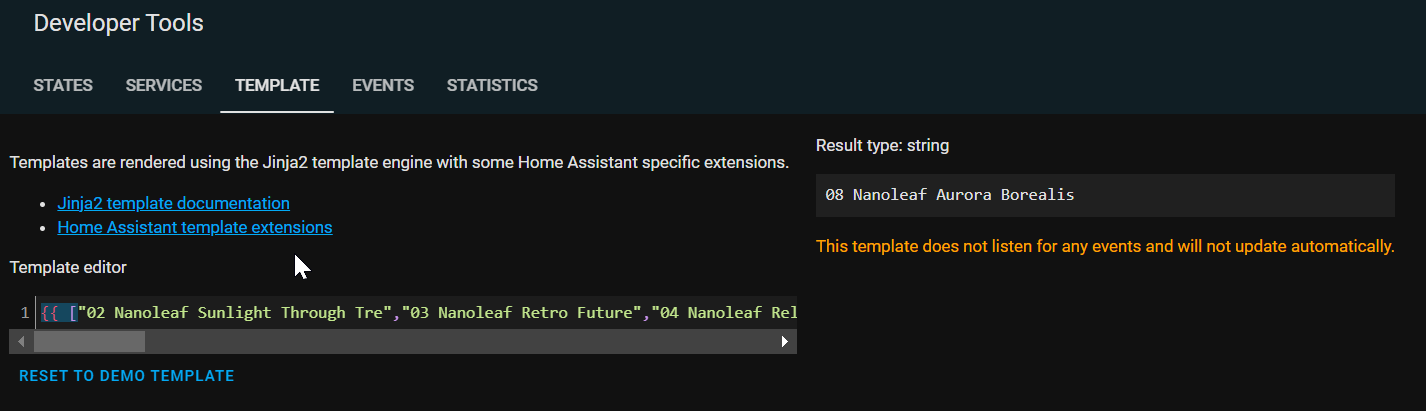Open the STATISTICS tab
The width and height of the screenshot is (1426, 411).
coord(492,86)
